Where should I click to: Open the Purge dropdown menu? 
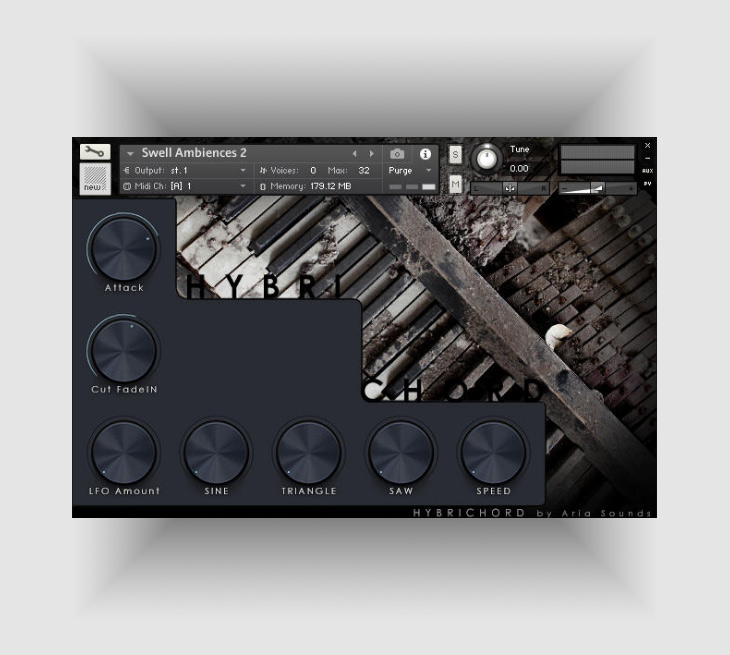click(410, 171)
